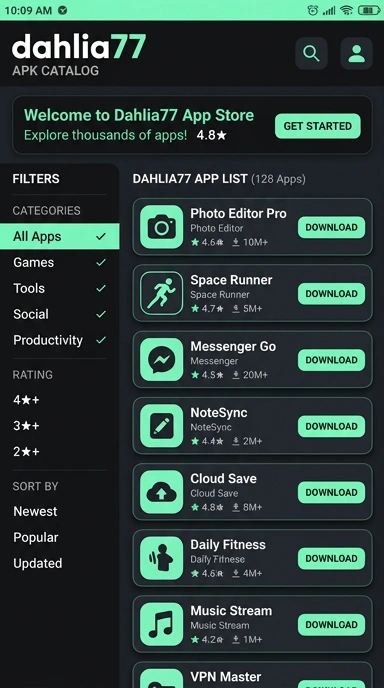This screenshot has height=688, width=384.
Task: Click the 128 Apps count label
Action: click(x=278, y=179)
